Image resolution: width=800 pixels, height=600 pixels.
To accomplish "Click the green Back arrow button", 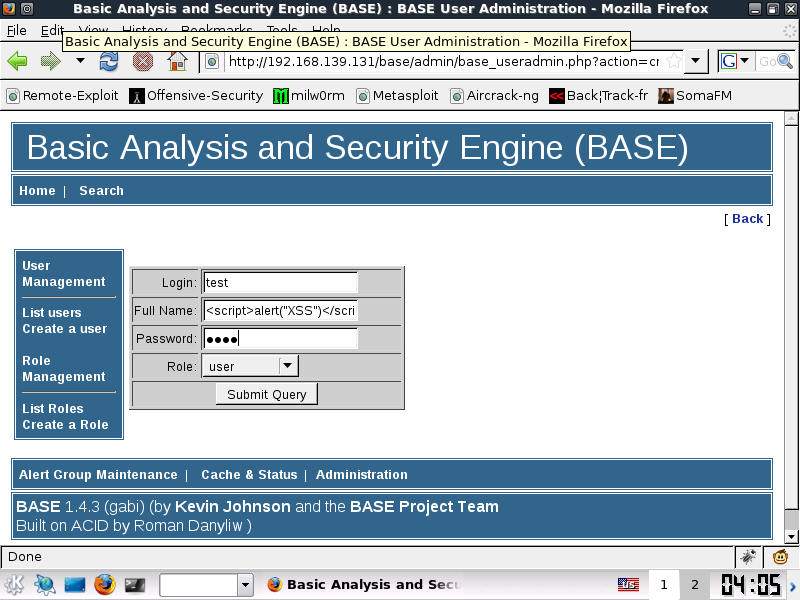I will click(17, 61).
